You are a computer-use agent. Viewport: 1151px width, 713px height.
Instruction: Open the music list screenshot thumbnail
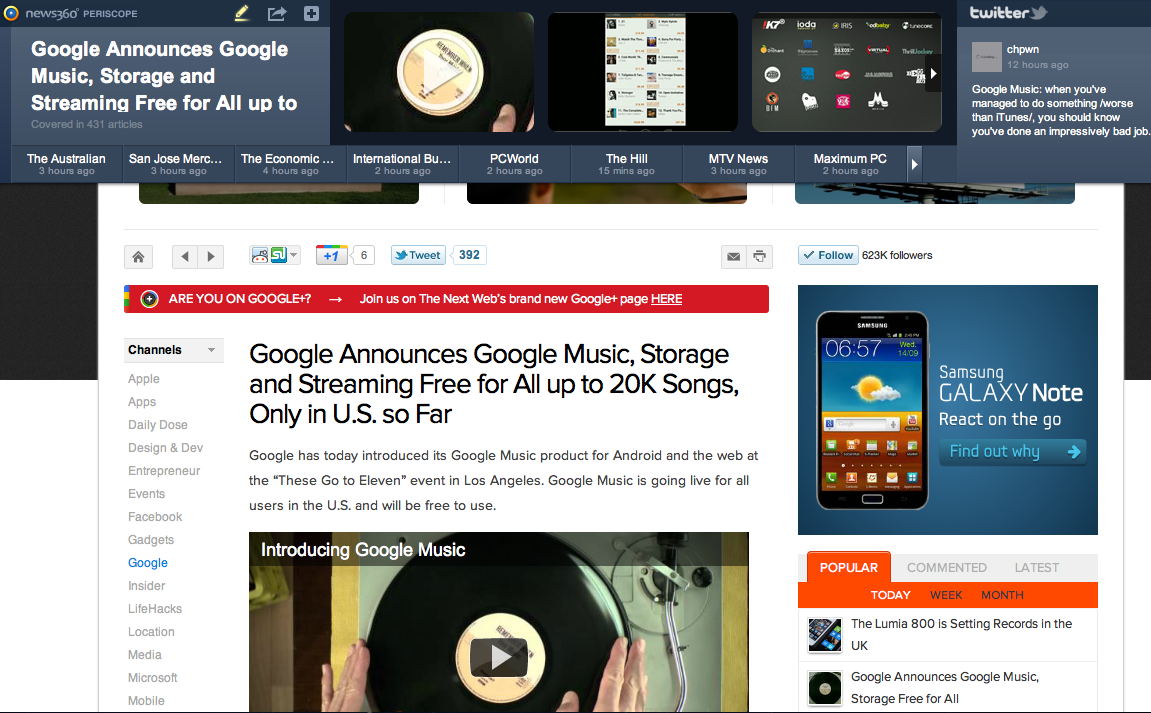point(643,72)
